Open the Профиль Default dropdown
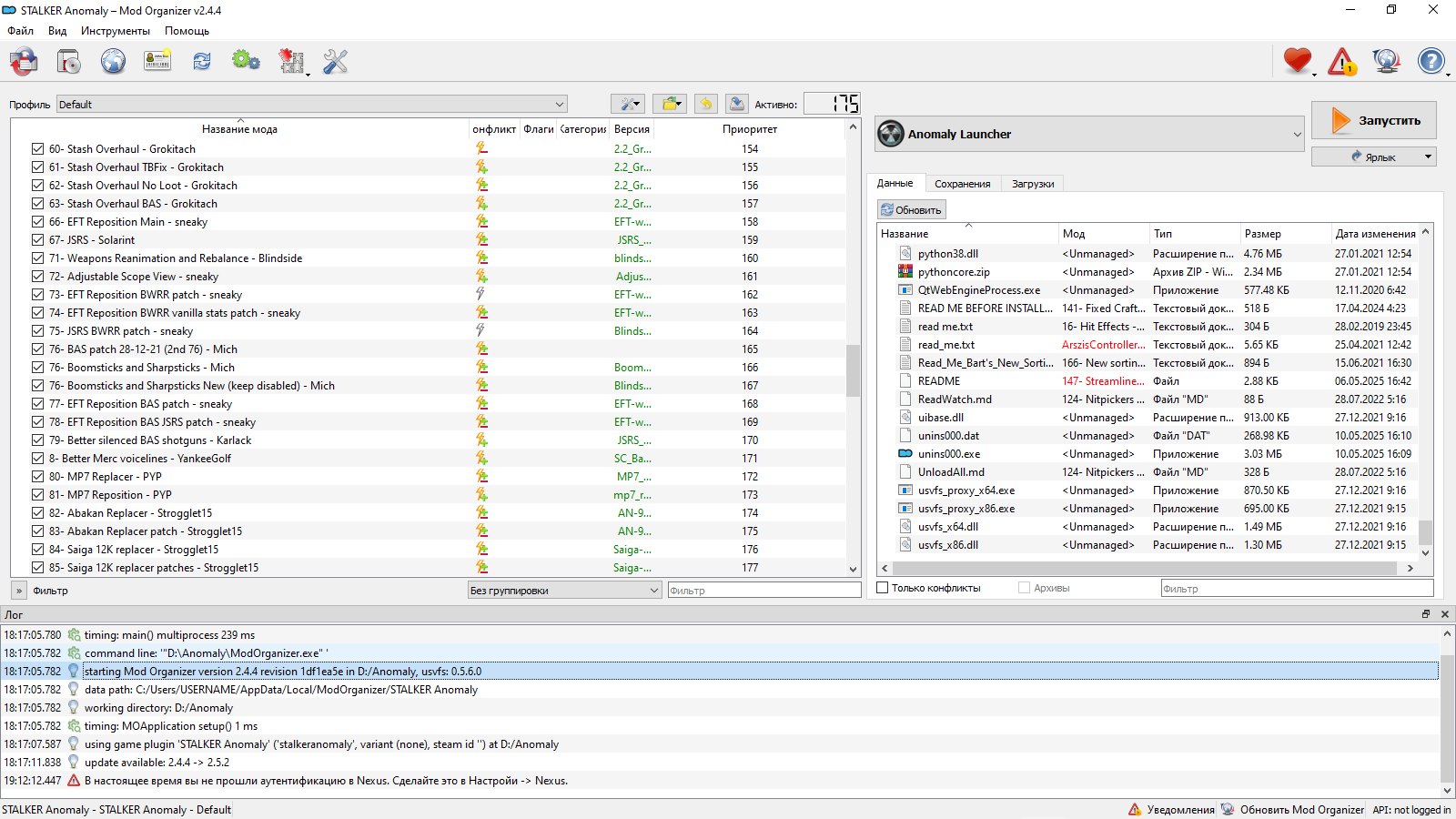Image resolution: width=1456 pixels, height=819 pixels. pos(312,104)
